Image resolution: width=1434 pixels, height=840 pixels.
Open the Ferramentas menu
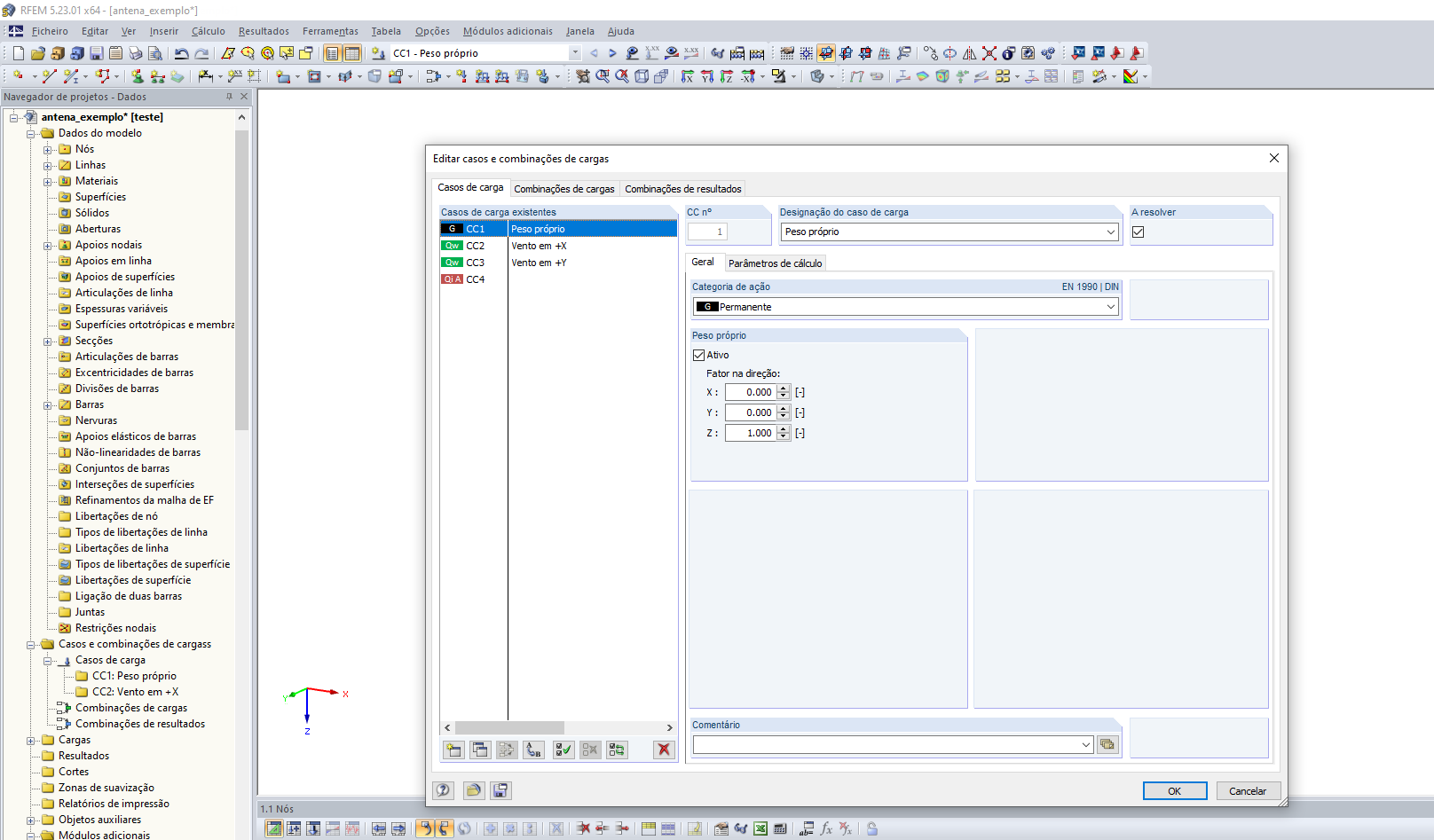pos(330,31)
